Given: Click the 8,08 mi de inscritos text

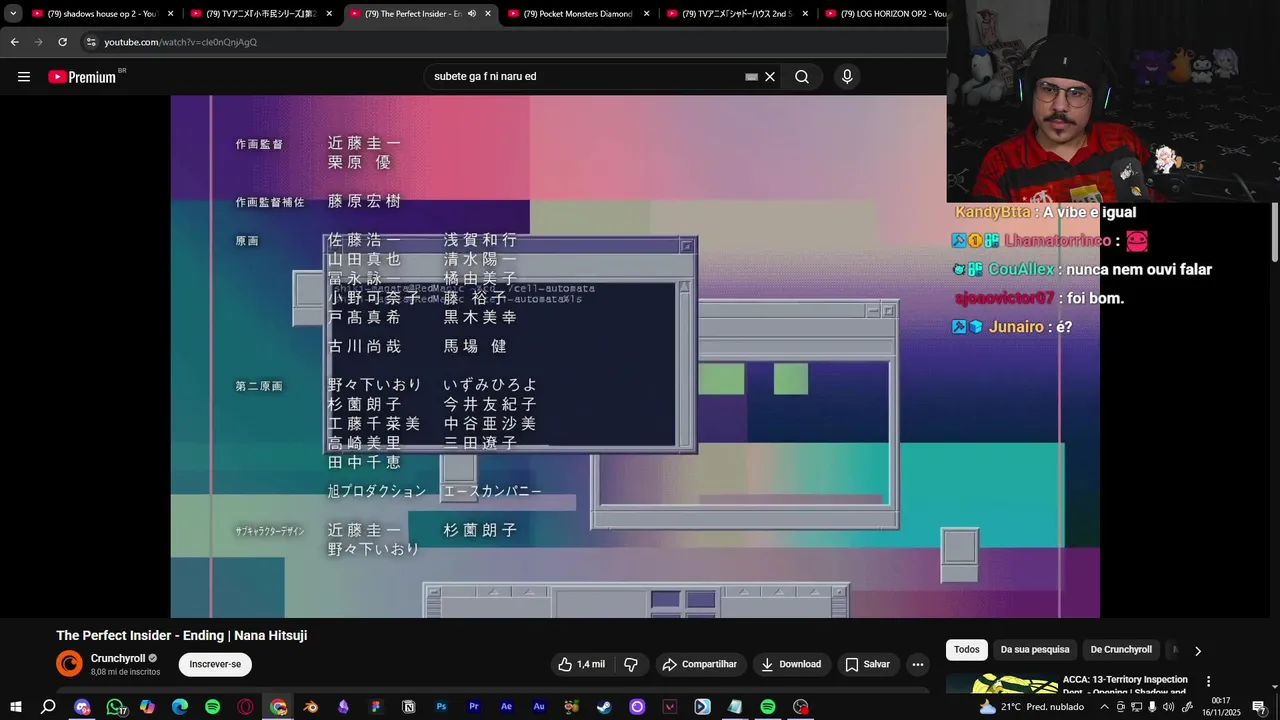Looking at the screenshot, I should pos(126,672).
